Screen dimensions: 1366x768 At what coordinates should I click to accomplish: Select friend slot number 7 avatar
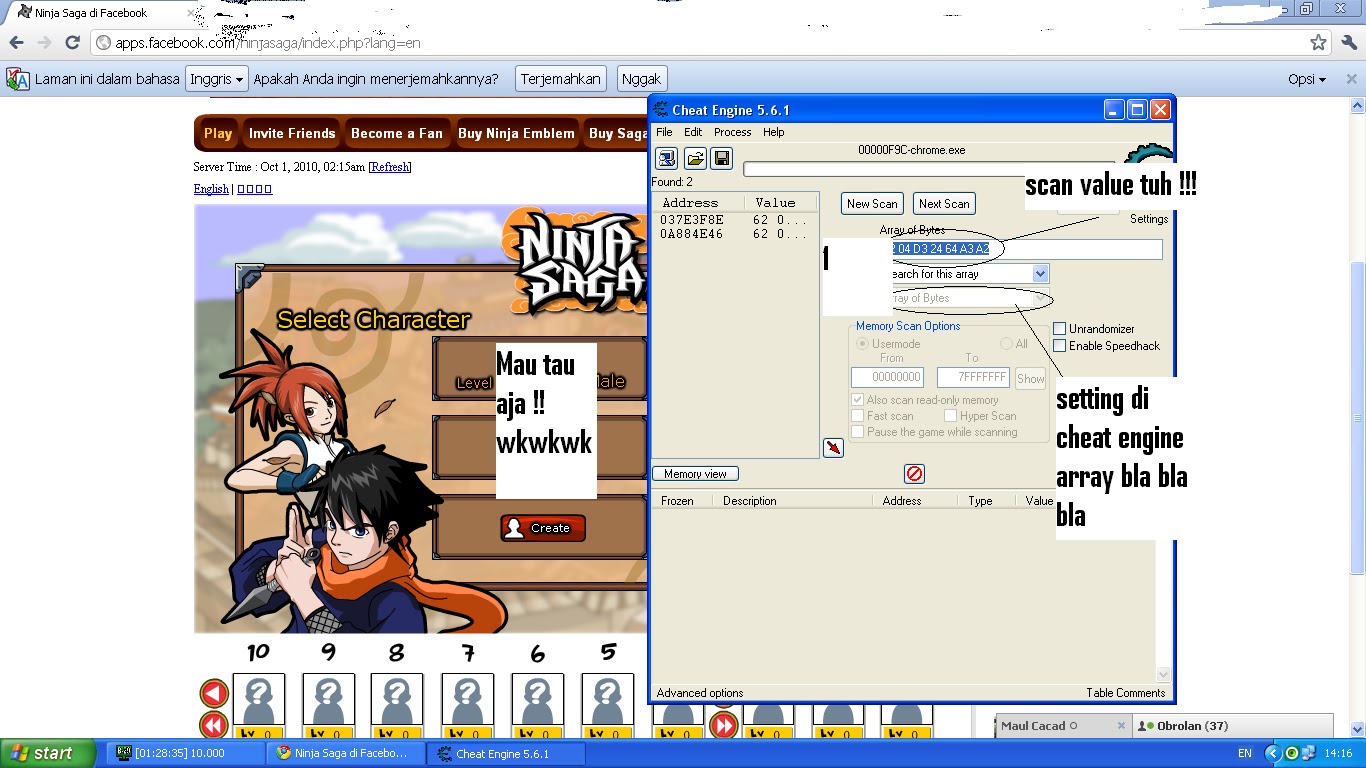[x=467, y=700]
